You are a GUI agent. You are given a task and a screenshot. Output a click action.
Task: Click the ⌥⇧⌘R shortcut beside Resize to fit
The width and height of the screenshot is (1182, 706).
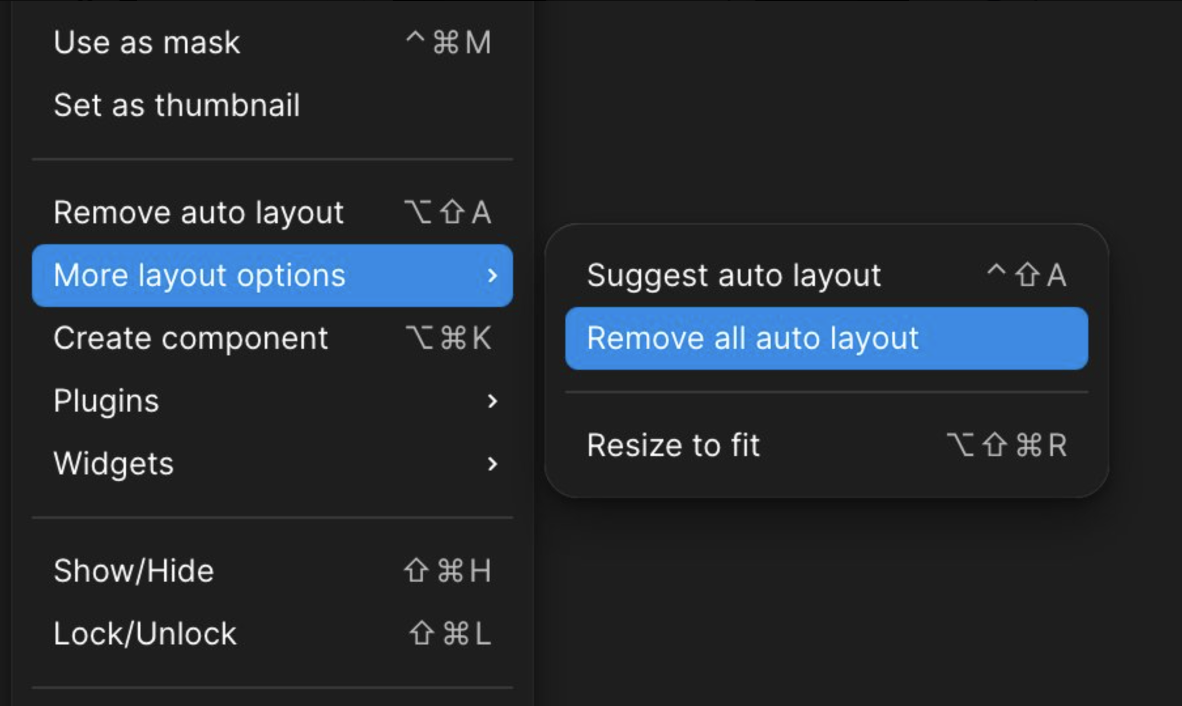point(1006,445)
